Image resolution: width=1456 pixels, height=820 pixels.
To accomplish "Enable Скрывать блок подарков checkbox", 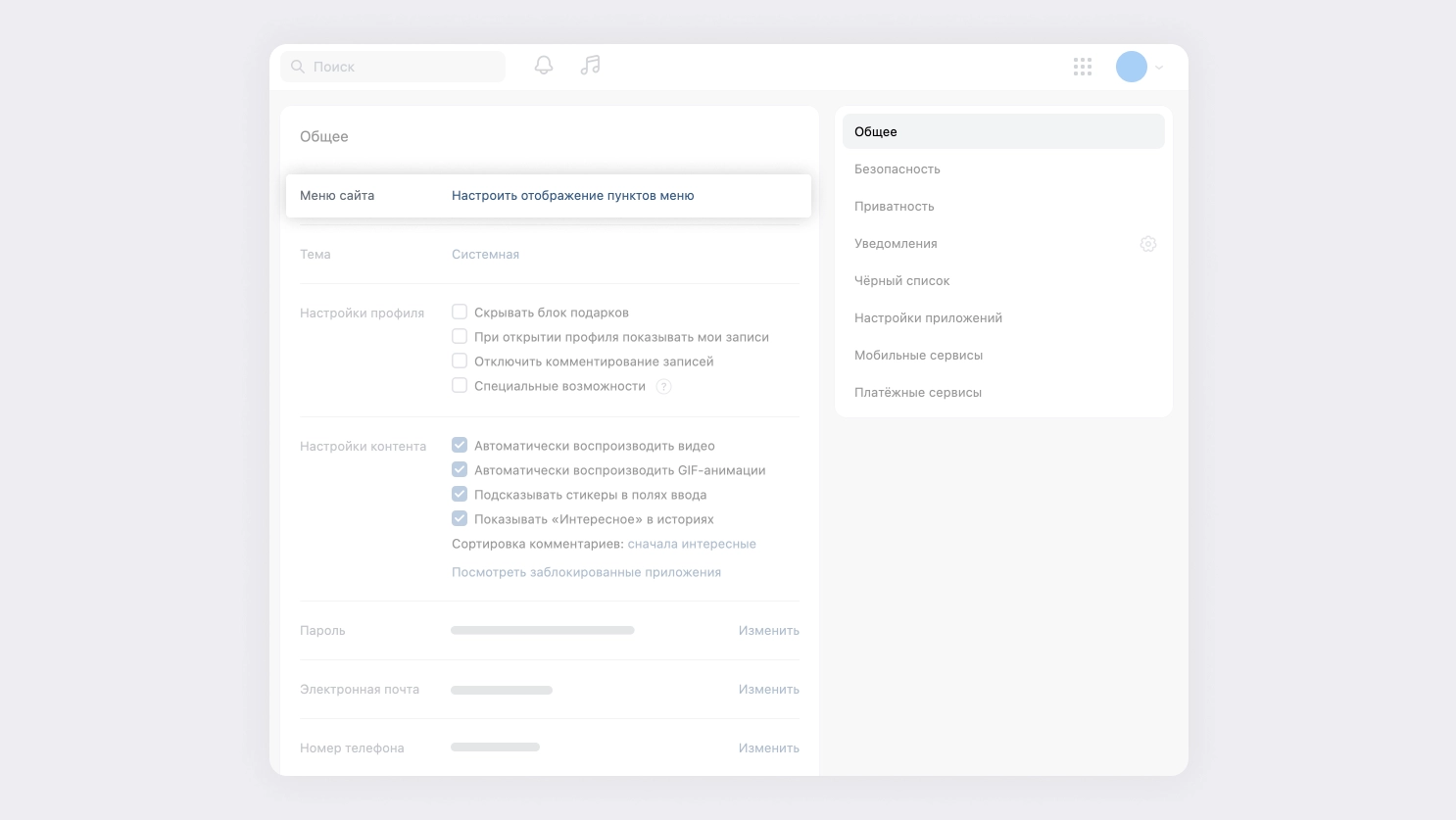I will pos(460,312).
